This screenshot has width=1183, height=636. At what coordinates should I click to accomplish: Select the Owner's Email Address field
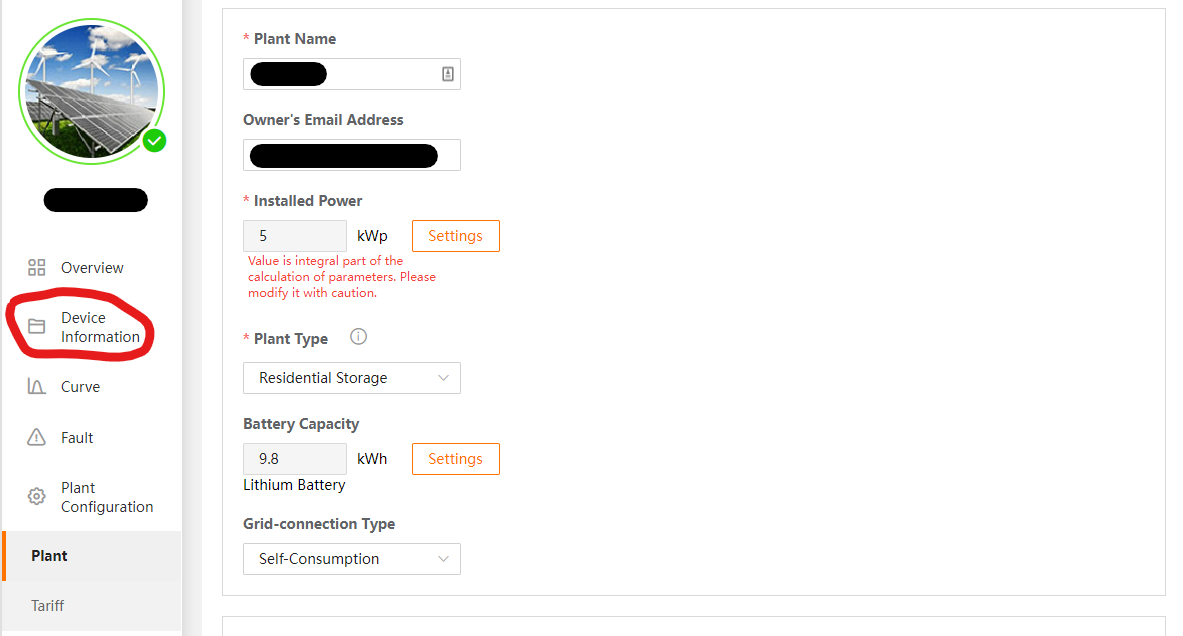tap(352, 154)
